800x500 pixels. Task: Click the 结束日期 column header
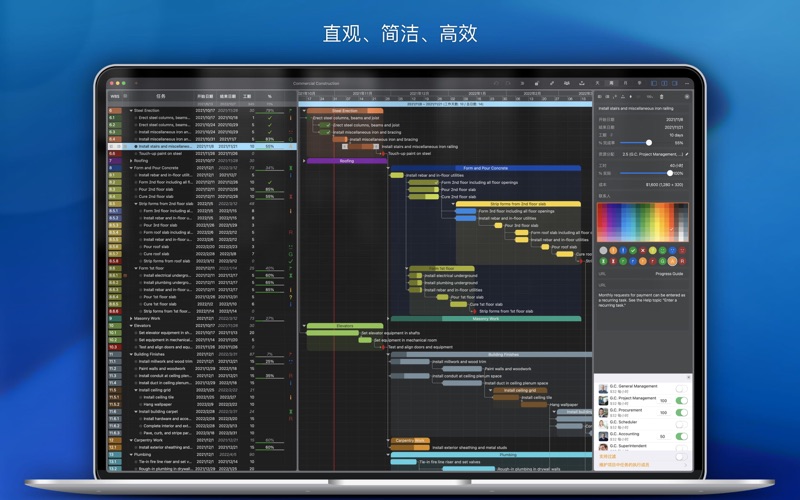pyautogui.click(x=228, y=96)
